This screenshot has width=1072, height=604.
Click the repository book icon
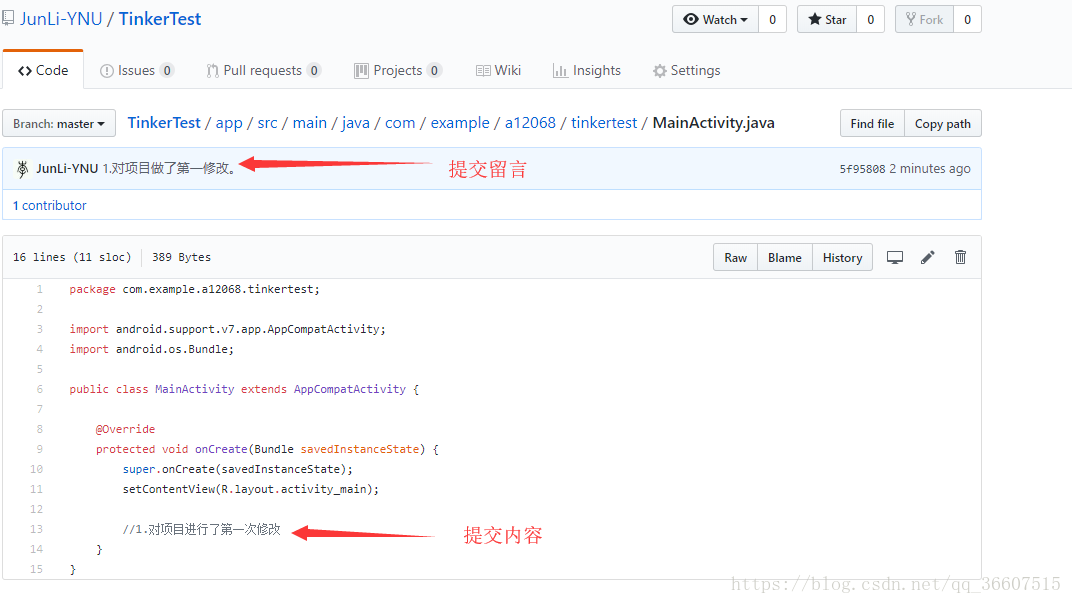click(8, 18)
